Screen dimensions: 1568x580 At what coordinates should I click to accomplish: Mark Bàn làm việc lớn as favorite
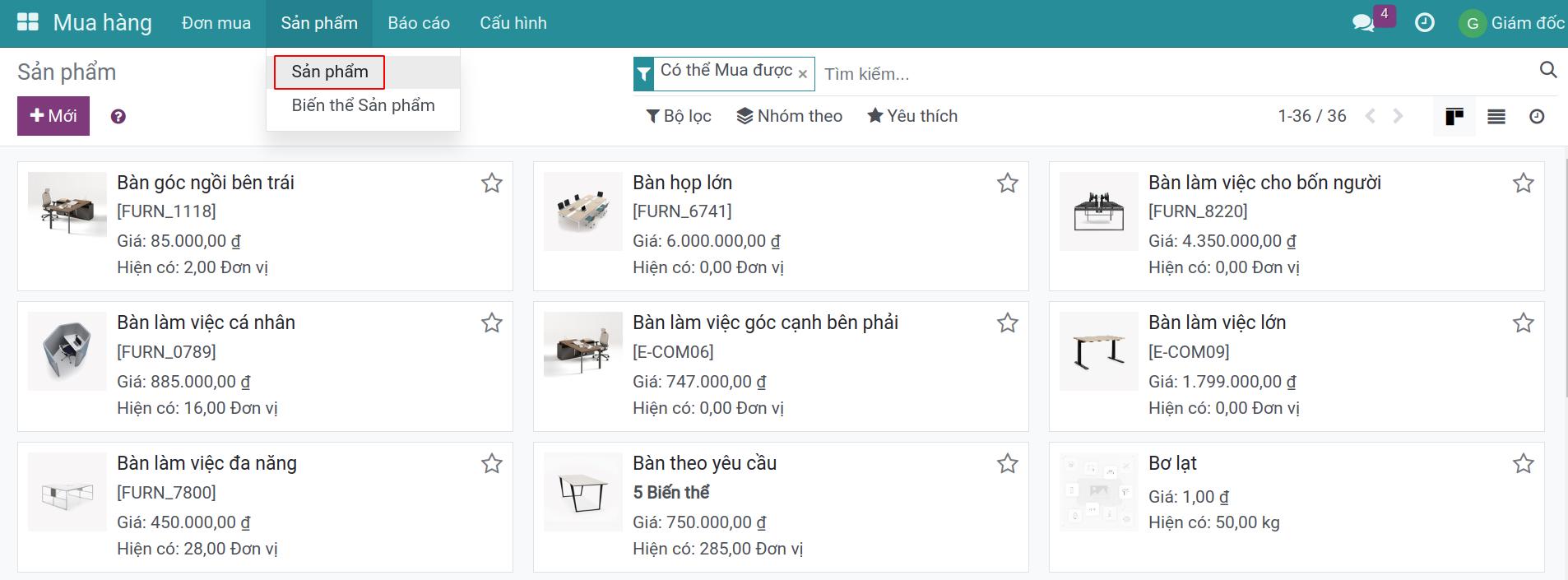point(1524,323)
